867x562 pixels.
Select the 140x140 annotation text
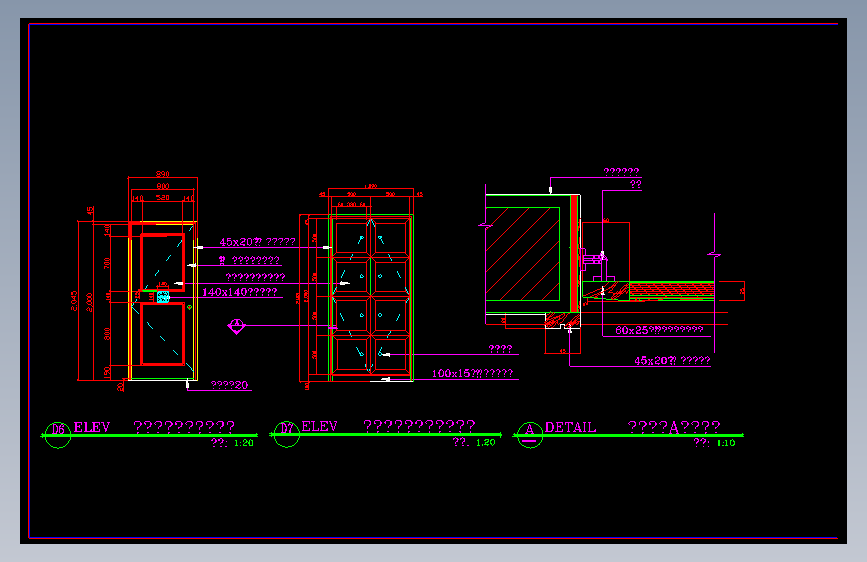[x=239, y=292]
